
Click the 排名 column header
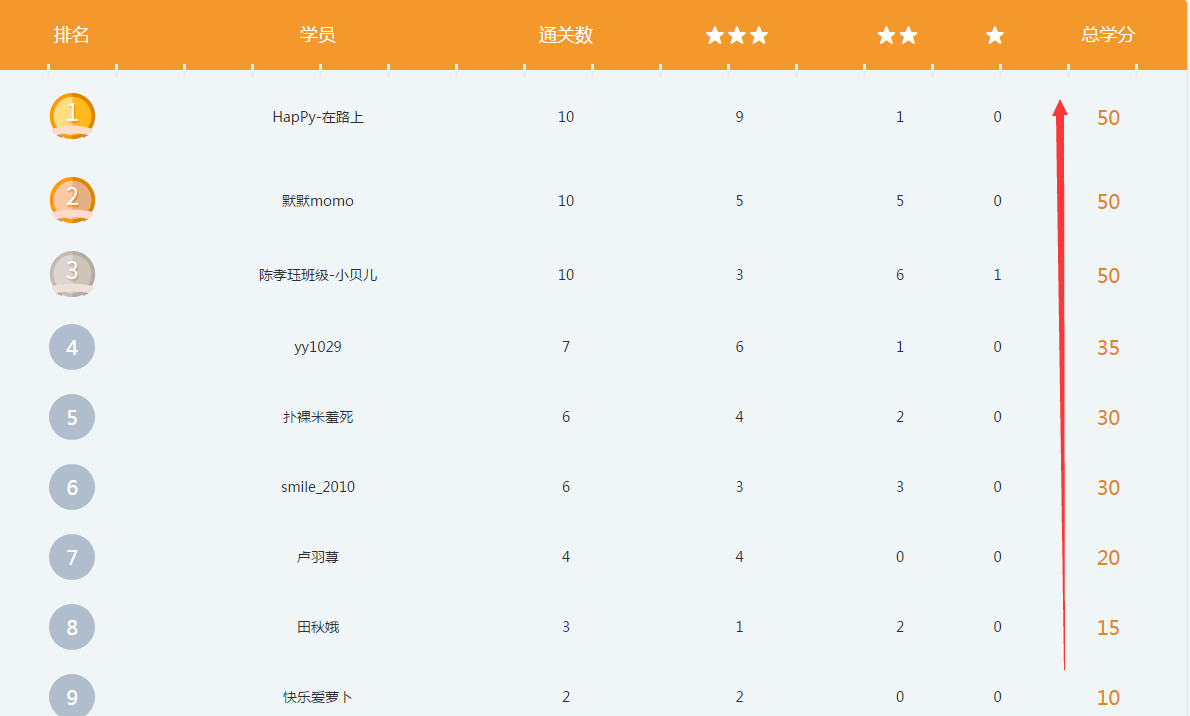point(72,35)
